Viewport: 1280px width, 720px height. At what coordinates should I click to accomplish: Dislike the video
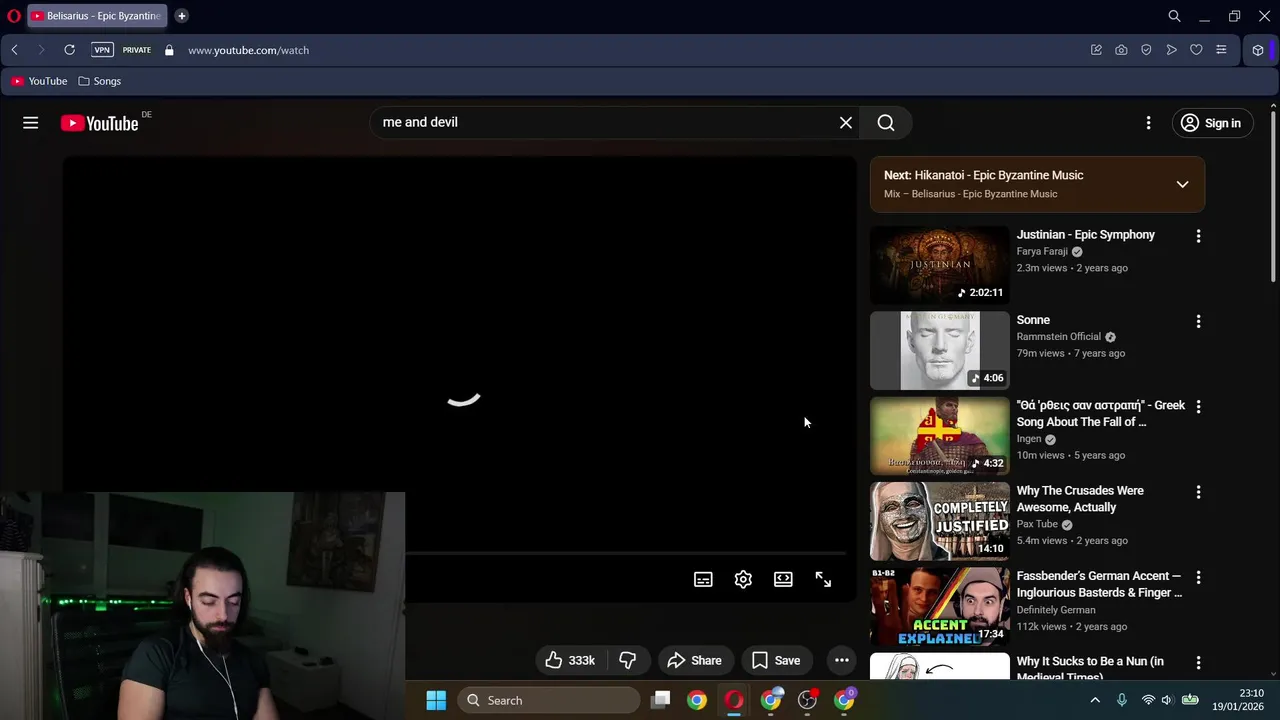point(628,660)
